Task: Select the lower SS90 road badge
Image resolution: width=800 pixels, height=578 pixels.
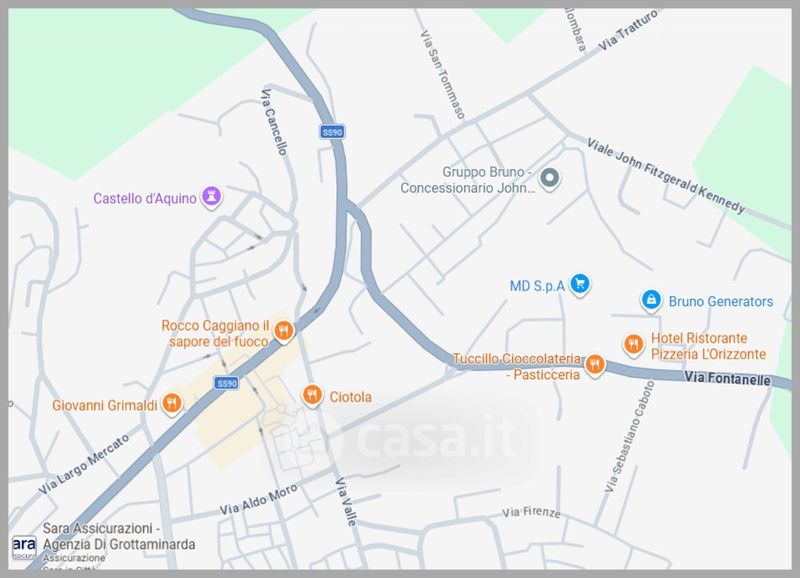Action: tap(227, 383)
